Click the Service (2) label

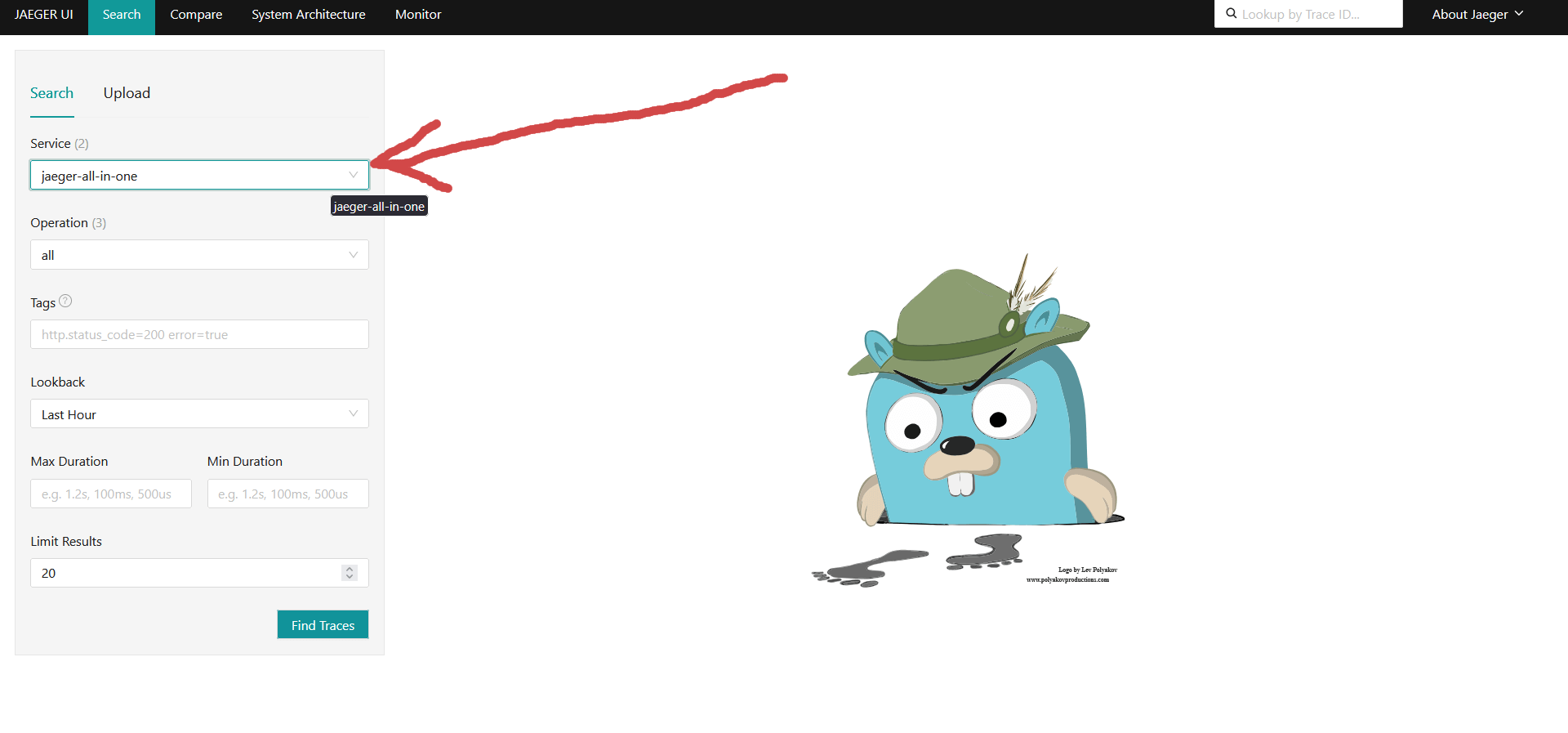[x=60, y=143]
